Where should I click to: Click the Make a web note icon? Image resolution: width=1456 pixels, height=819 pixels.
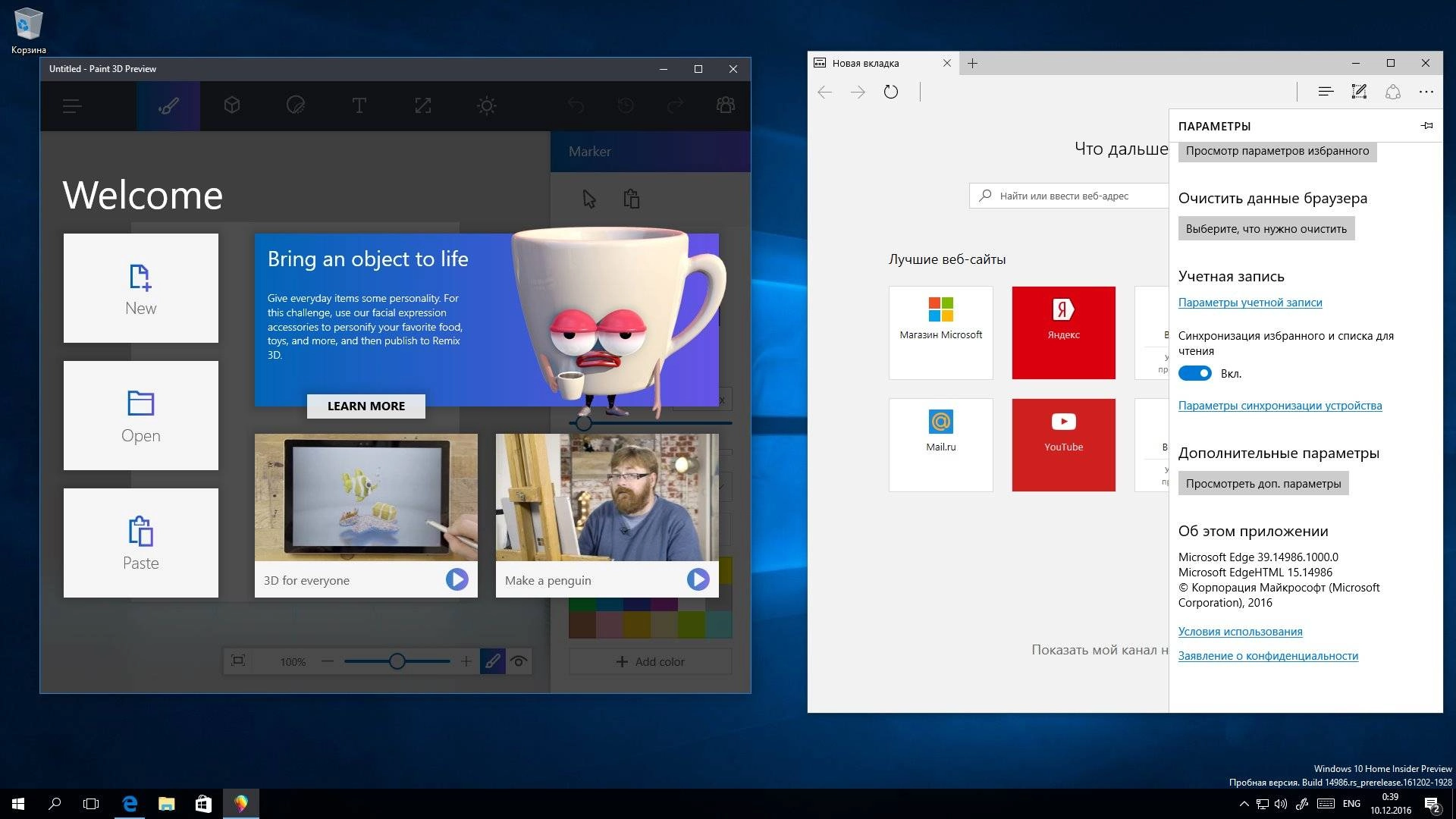point(1359,92)
